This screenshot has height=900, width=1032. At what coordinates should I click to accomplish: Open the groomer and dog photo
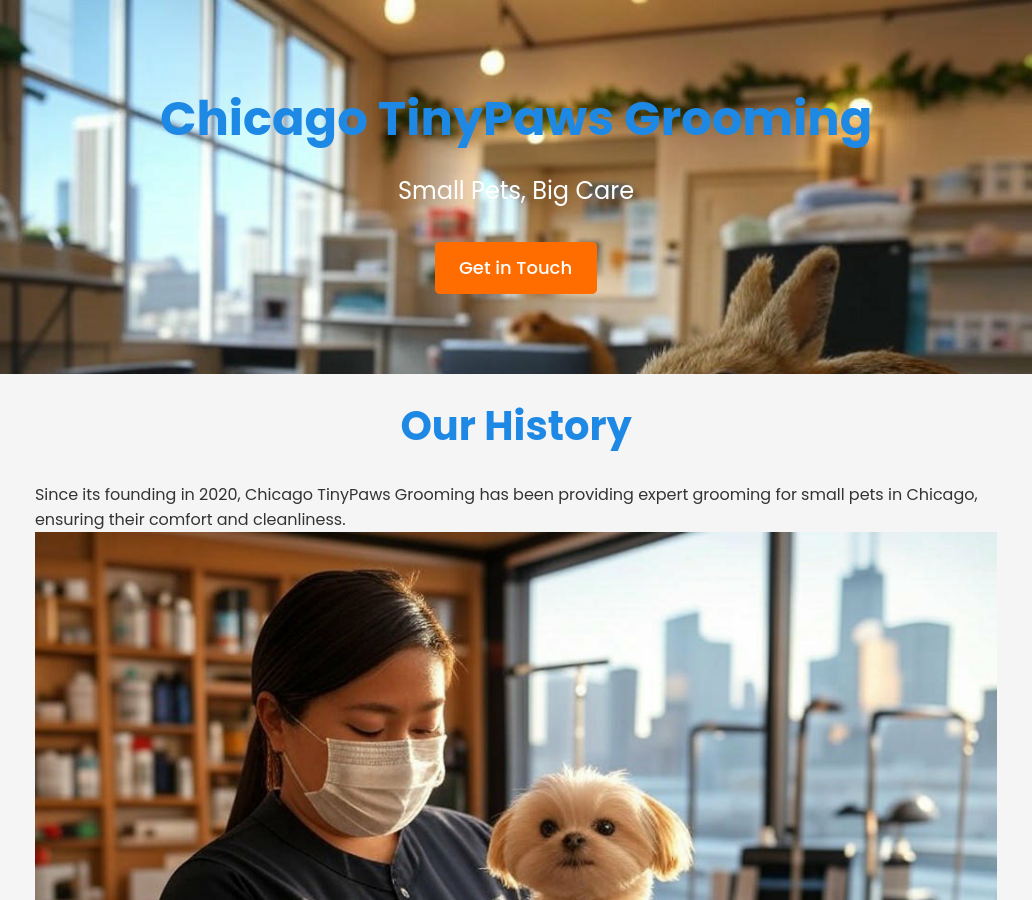pyautogui.click(x=516, y=716)
